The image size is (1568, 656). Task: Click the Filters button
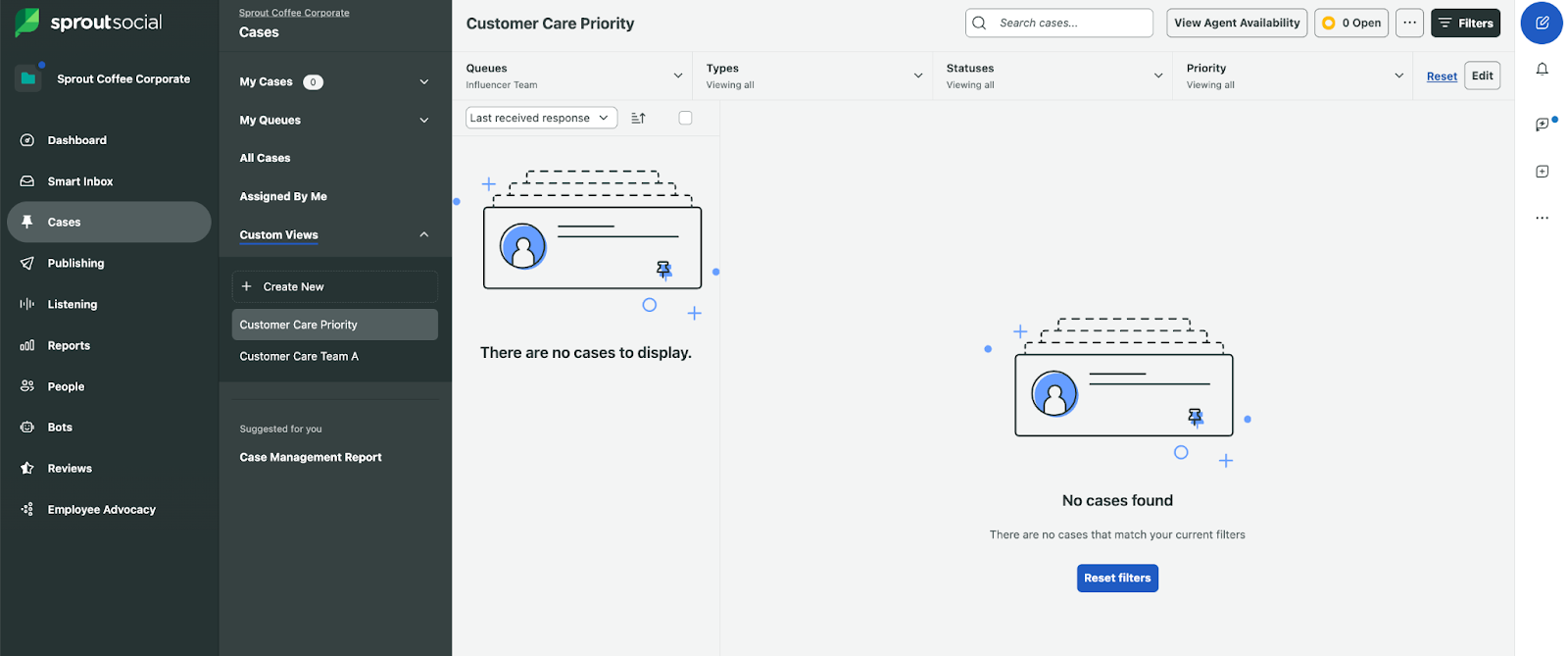tap(1465, 23)
